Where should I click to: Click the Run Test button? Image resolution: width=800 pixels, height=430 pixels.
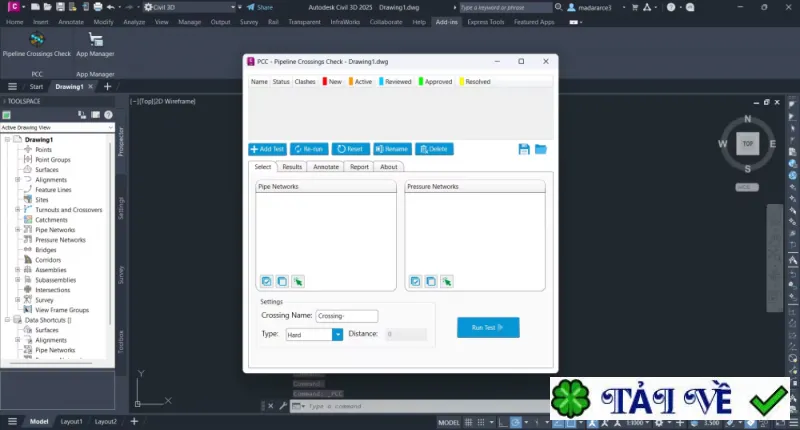(488, 327)
